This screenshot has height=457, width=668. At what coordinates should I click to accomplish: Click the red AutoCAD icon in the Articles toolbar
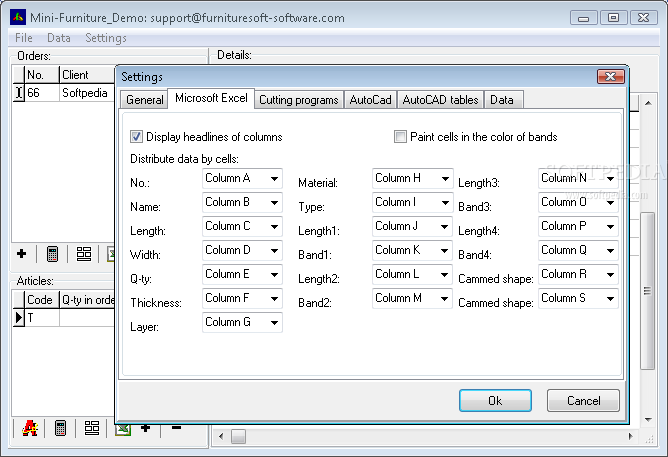(30, 428)
